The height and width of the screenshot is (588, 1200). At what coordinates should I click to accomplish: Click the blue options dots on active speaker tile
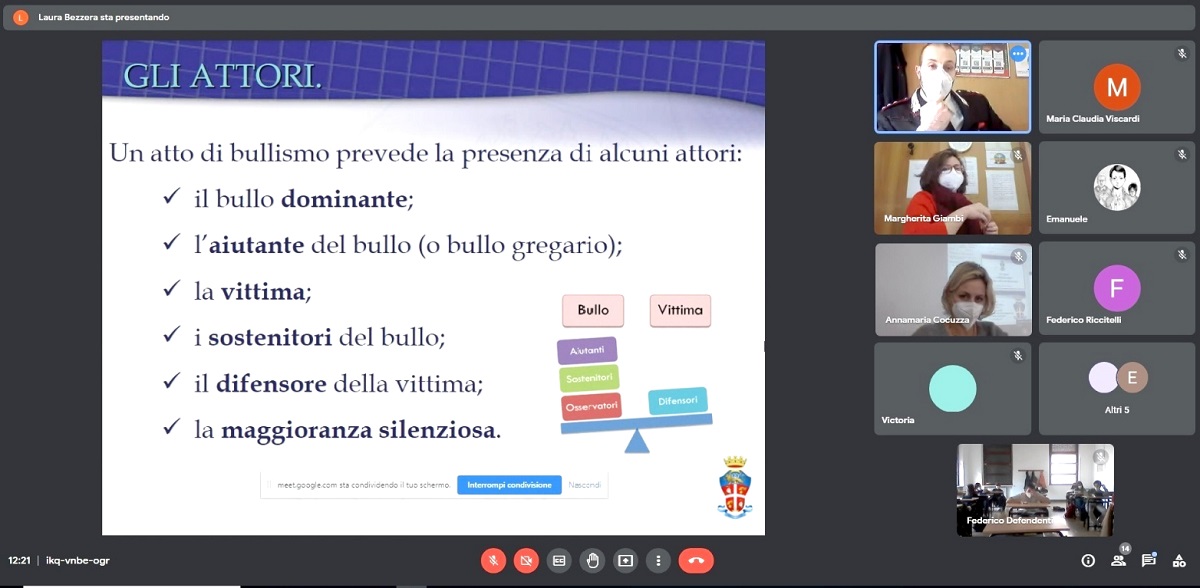[1018, 54]
